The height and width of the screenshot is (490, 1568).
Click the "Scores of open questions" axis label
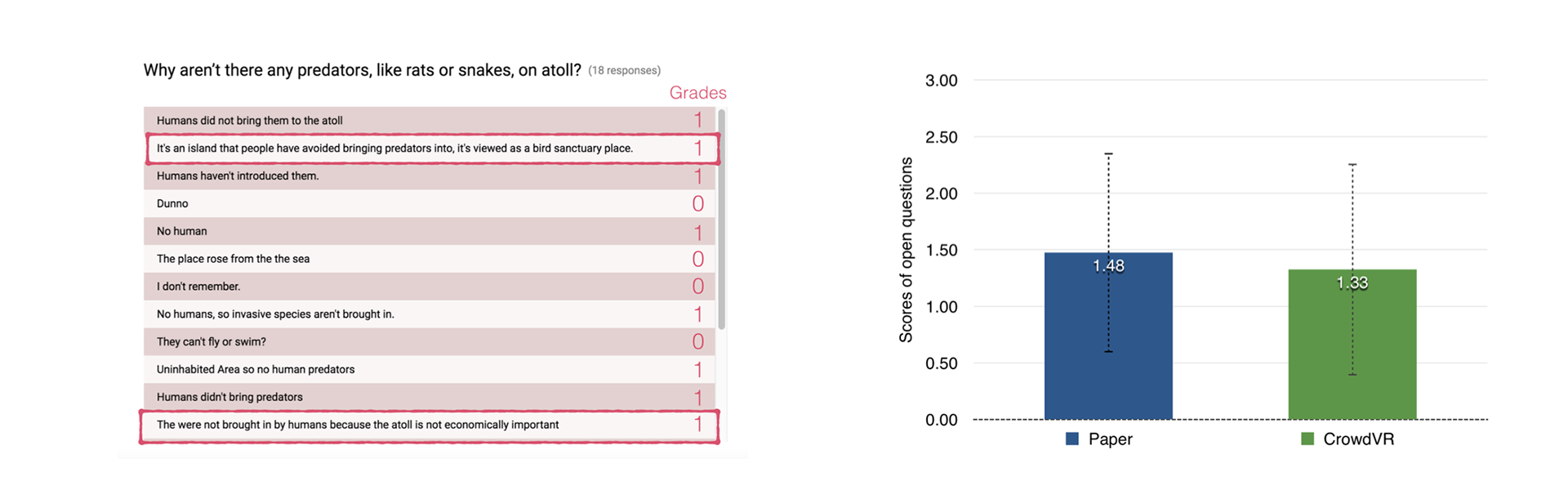906,250
